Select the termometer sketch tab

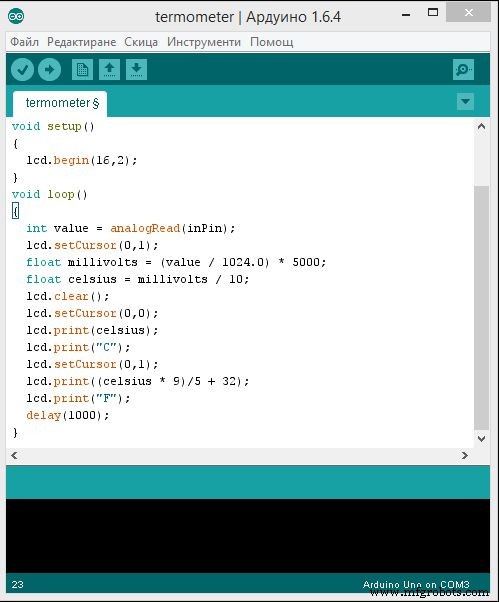pos(60,103)
